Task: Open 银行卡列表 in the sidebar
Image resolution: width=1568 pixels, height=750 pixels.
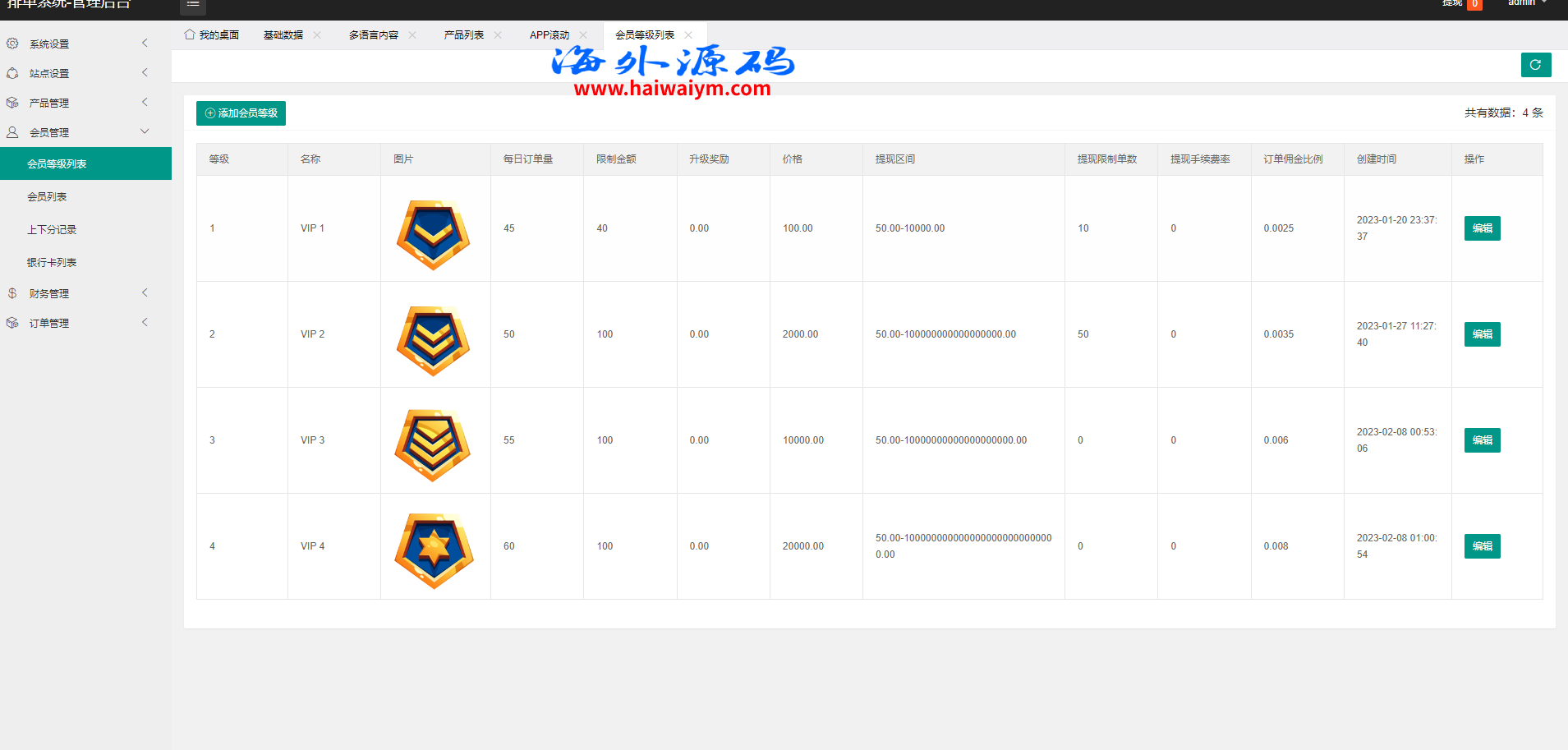Action: pos(52,263)
